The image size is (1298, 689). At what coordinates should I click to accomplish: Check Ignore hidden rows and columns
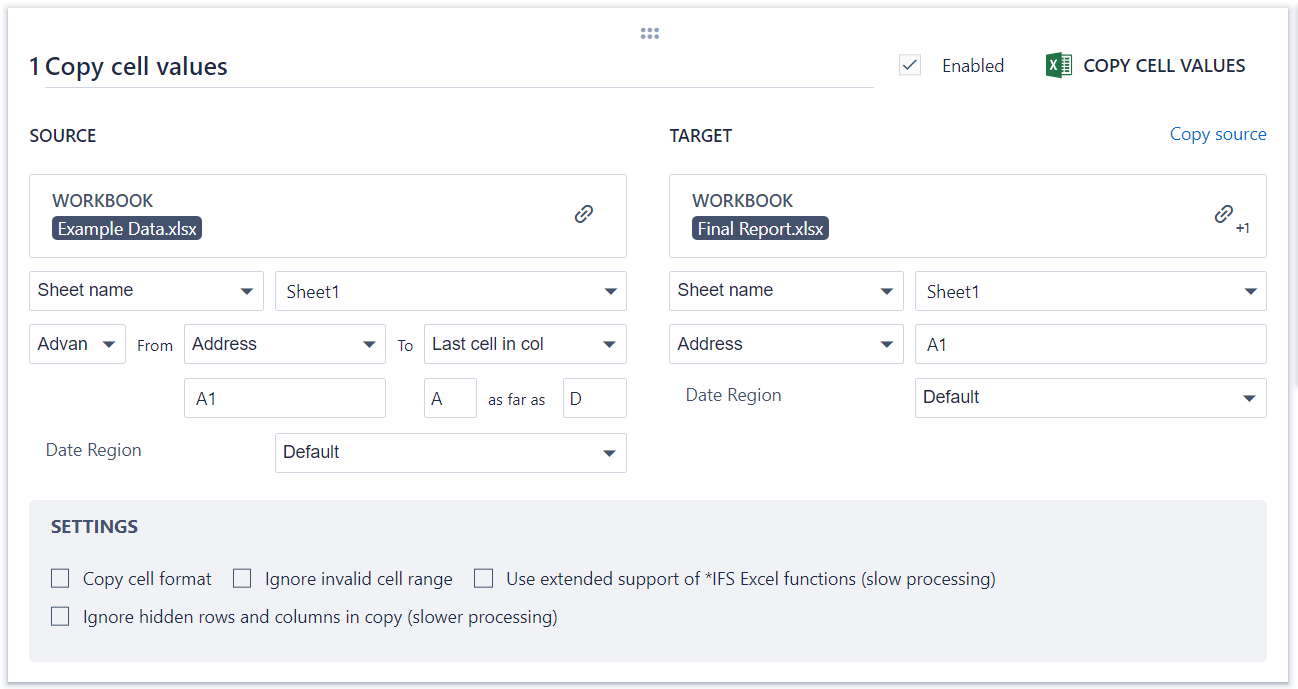[61, 617]
